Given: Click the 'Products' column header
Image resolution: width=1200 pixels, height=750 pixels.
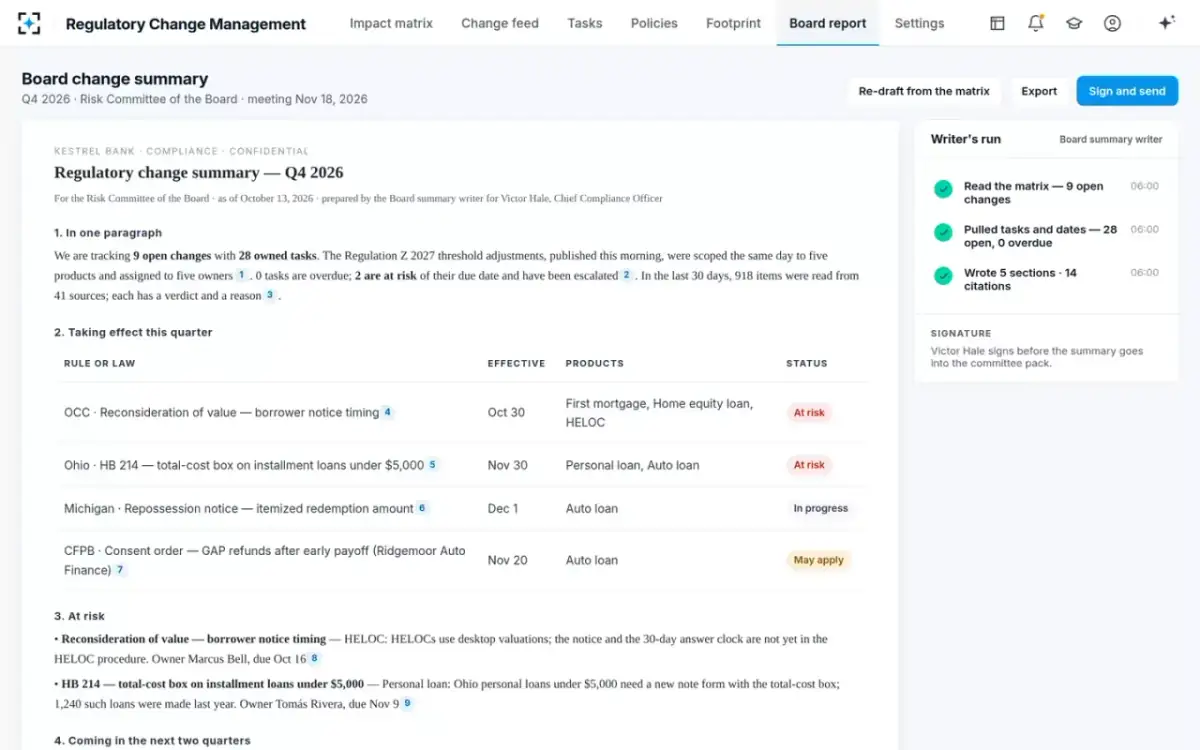Looking at the screenshot, I should pos(595,363).
